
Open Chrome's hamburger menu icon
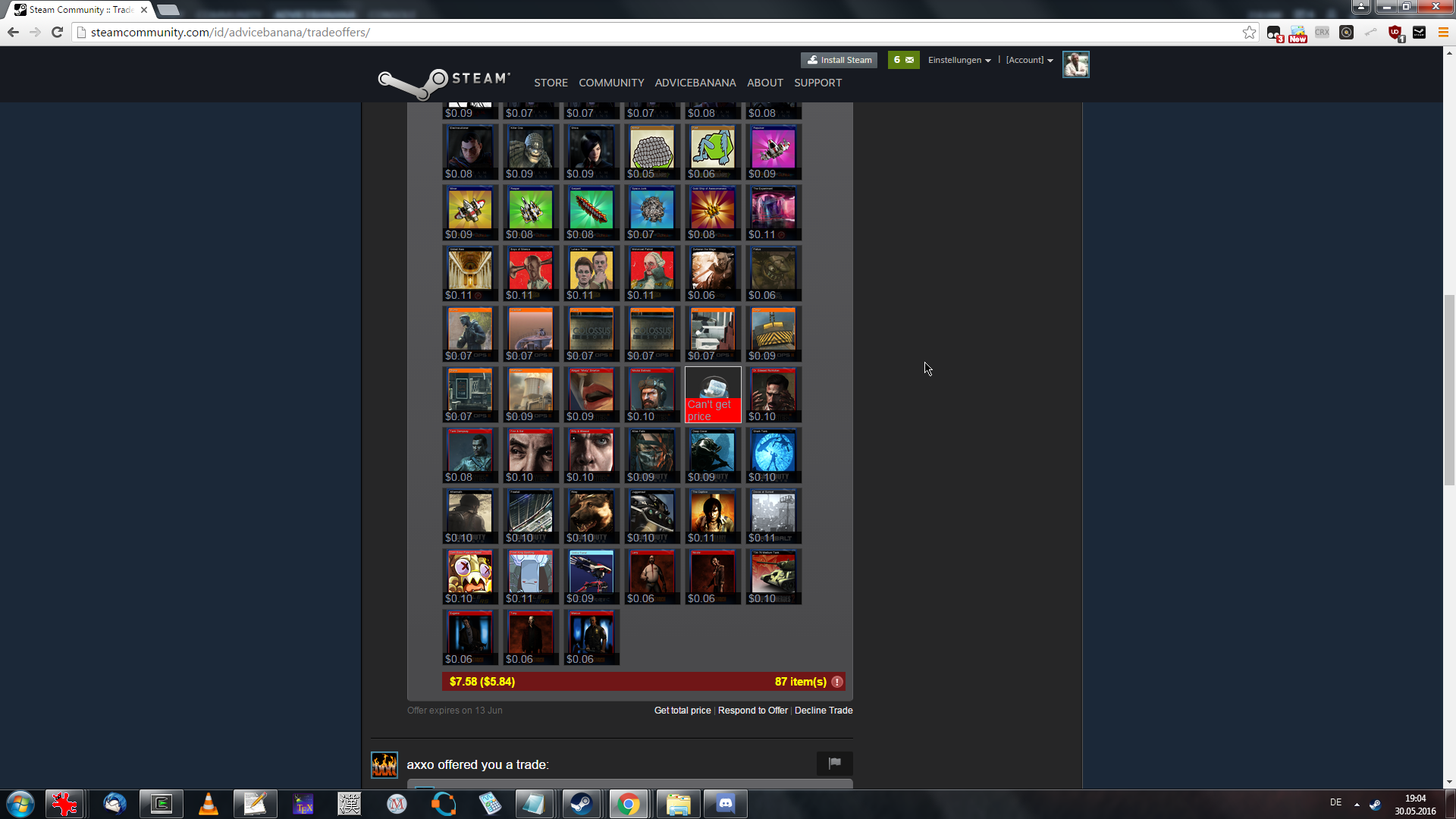pyautogui.click(x=1443, y=32)
